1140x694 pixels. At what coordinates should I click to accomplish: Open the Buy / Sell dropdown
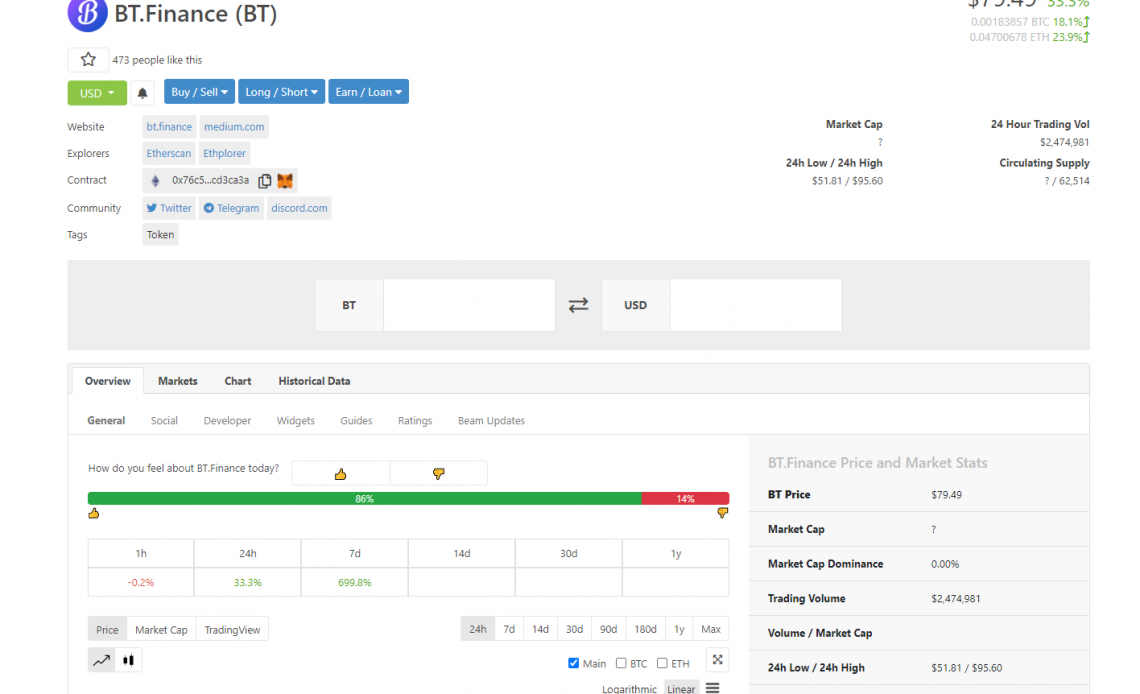click(x=199, y=92)
